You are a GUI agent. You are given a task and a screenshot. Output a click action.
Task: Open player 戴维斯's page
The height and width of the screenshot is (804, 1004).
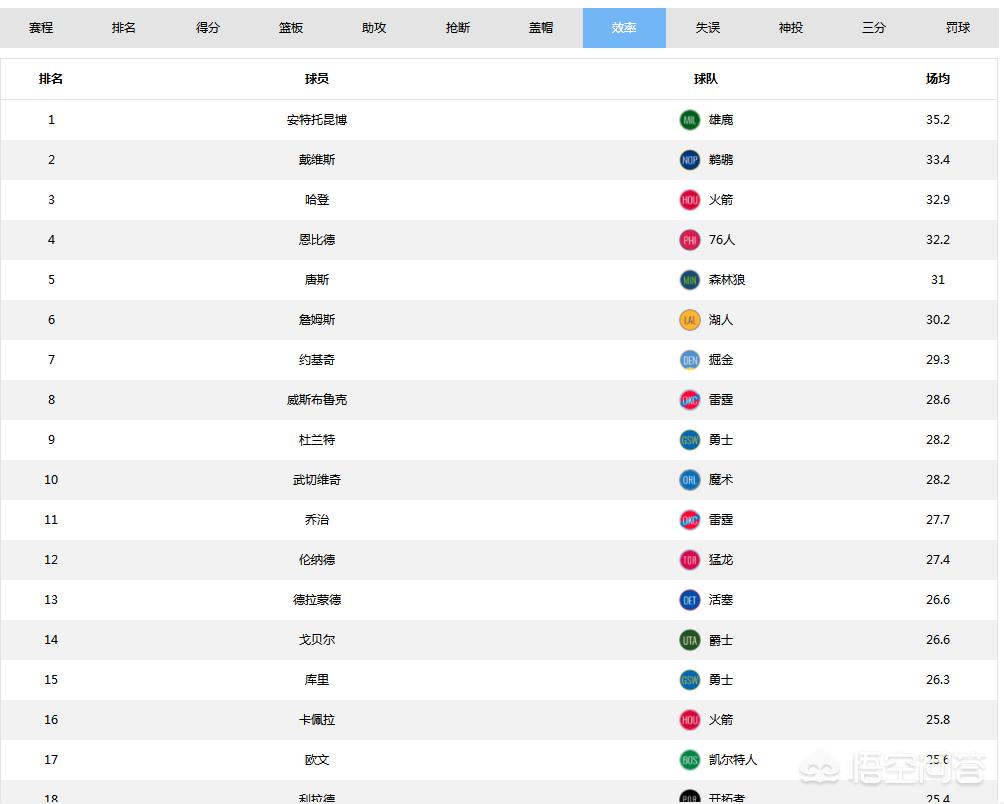317,159
